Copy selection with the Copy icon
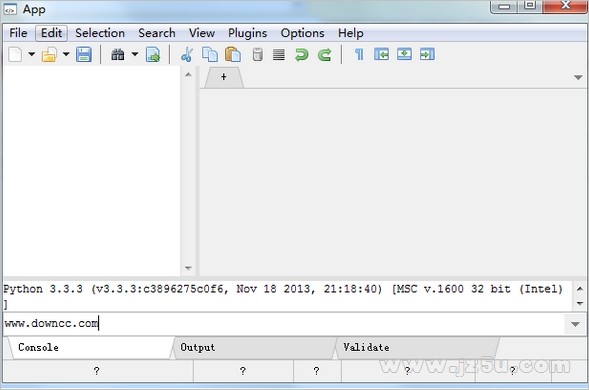The width and height of the screenshot is (589, 390). (x=210, y=55)
